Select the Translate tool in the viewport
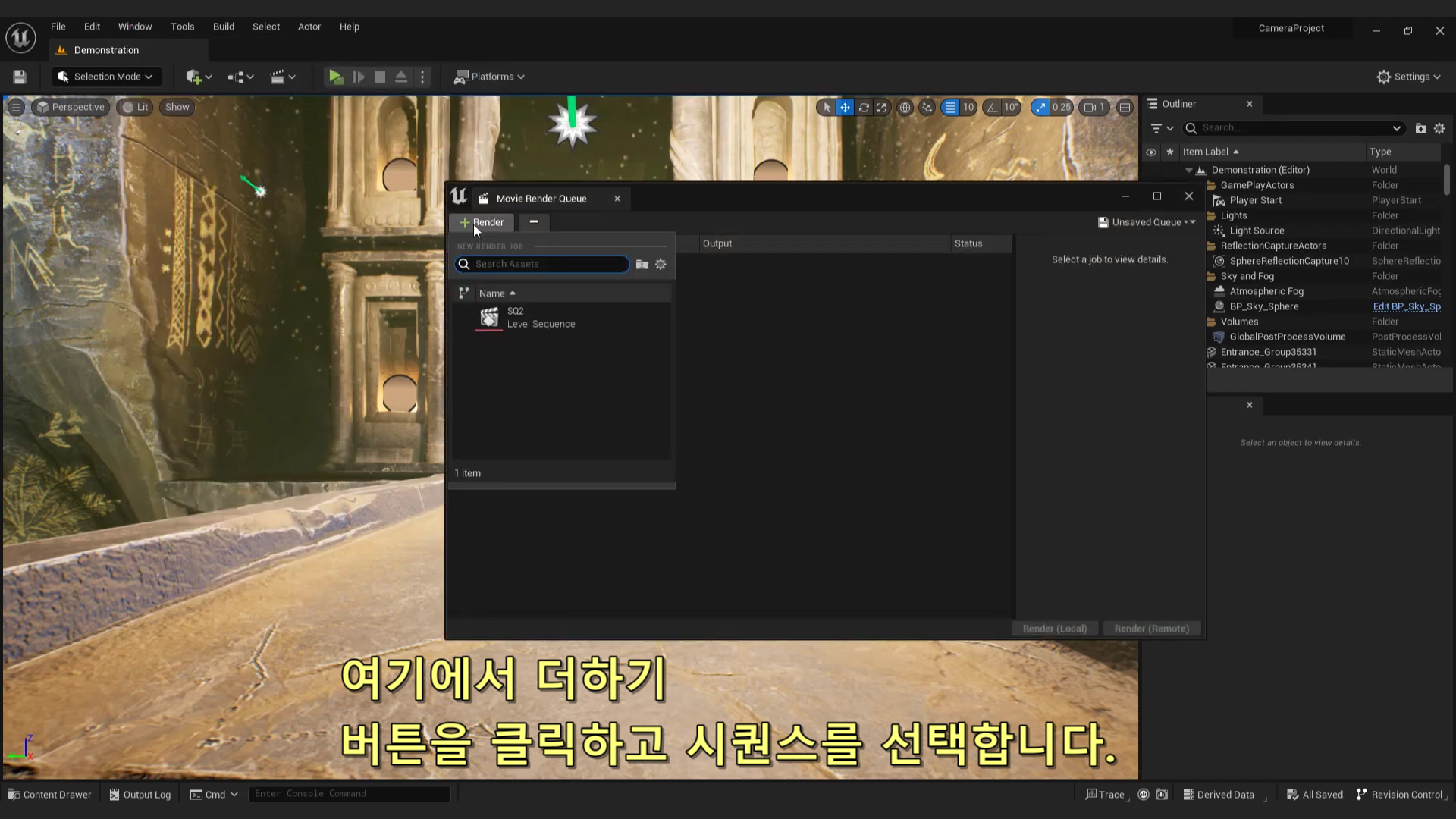Screen dimensions: 1456x819 tap(845, 107)
